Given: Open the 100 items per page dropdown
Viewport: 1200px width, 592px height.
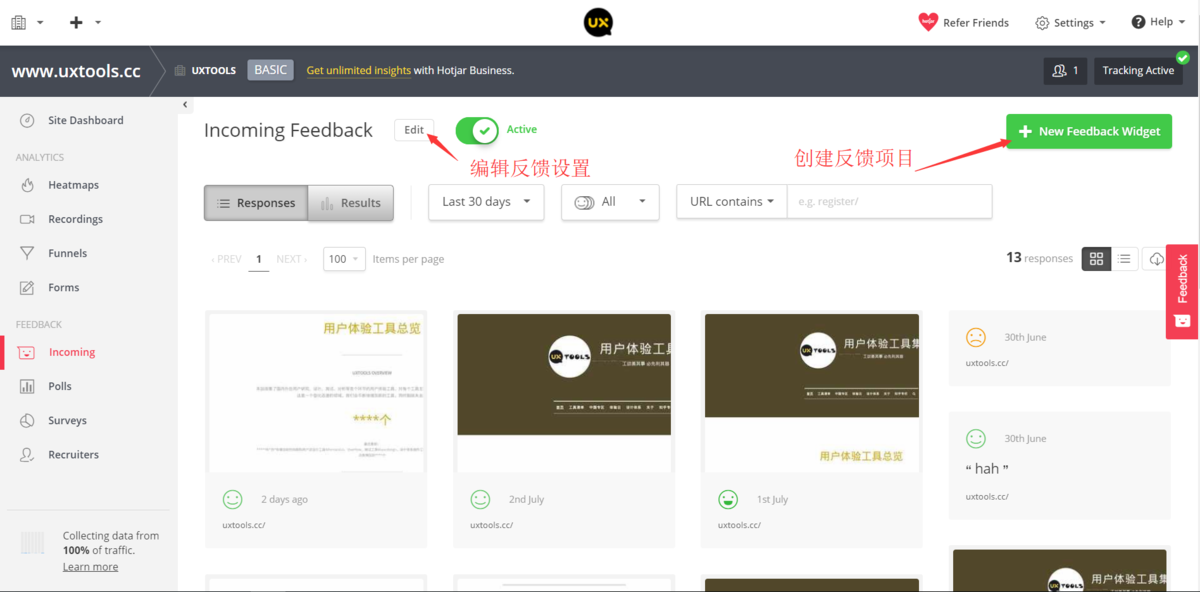Looking at the screenshot, I should tap(344, 259).
